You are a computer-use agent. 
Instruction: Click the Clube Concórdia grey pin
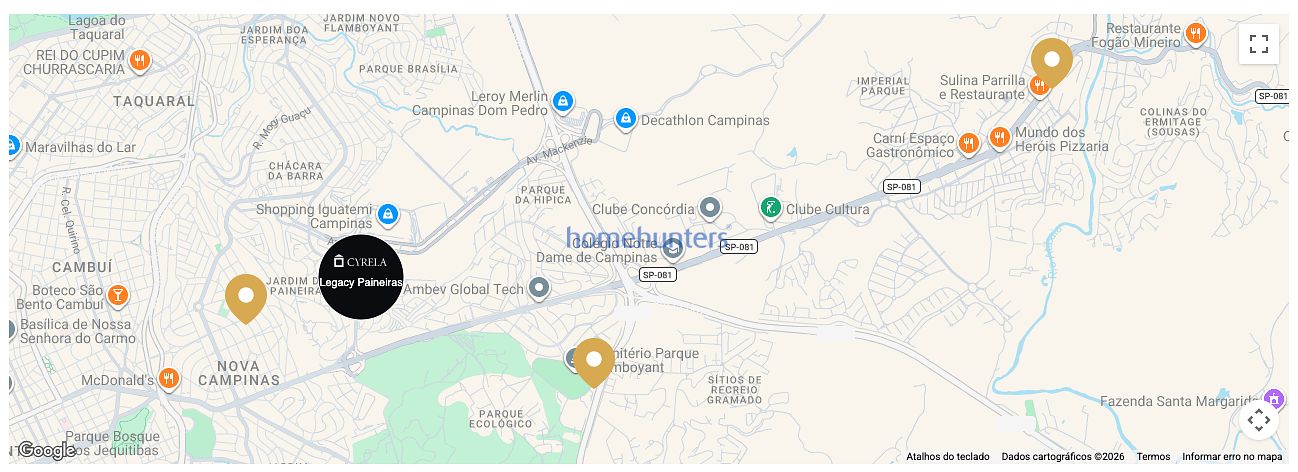(710, 208)
